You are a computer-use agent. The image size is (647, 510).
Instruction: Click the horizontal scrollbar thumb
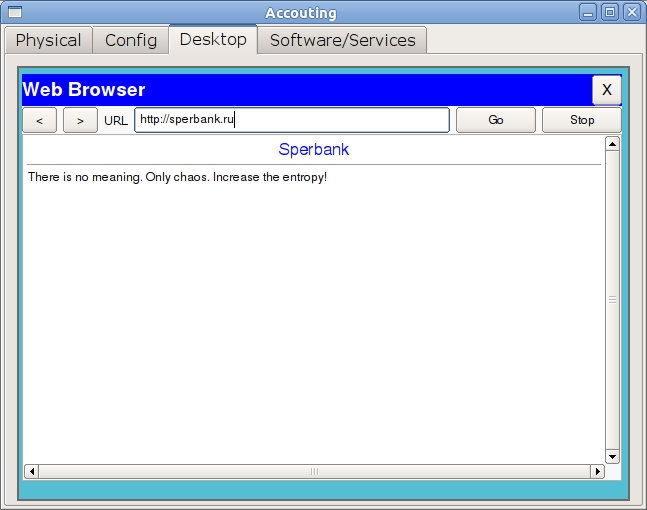point(314,471)
